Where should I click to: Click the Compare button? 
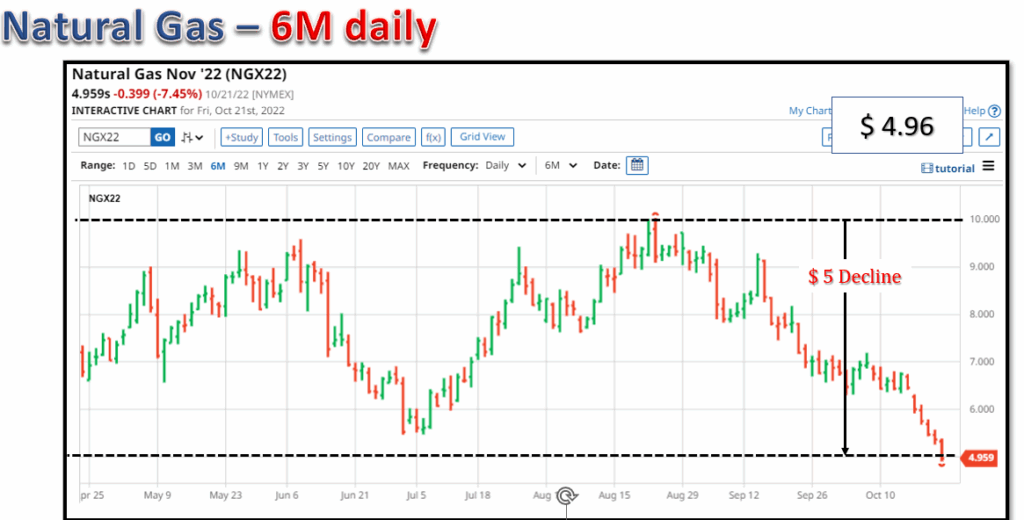[388, 137]
